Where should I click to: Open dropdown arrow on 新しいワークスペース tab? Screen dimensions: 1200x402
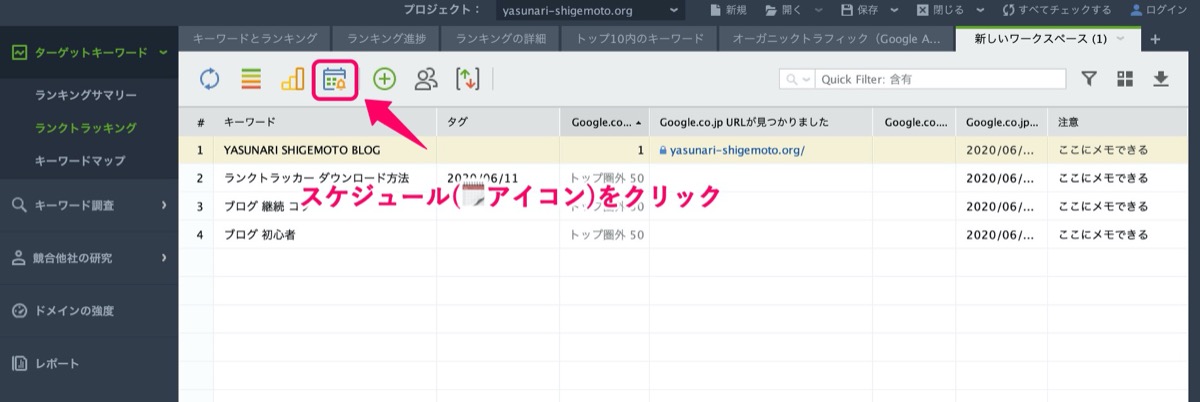1120,39
